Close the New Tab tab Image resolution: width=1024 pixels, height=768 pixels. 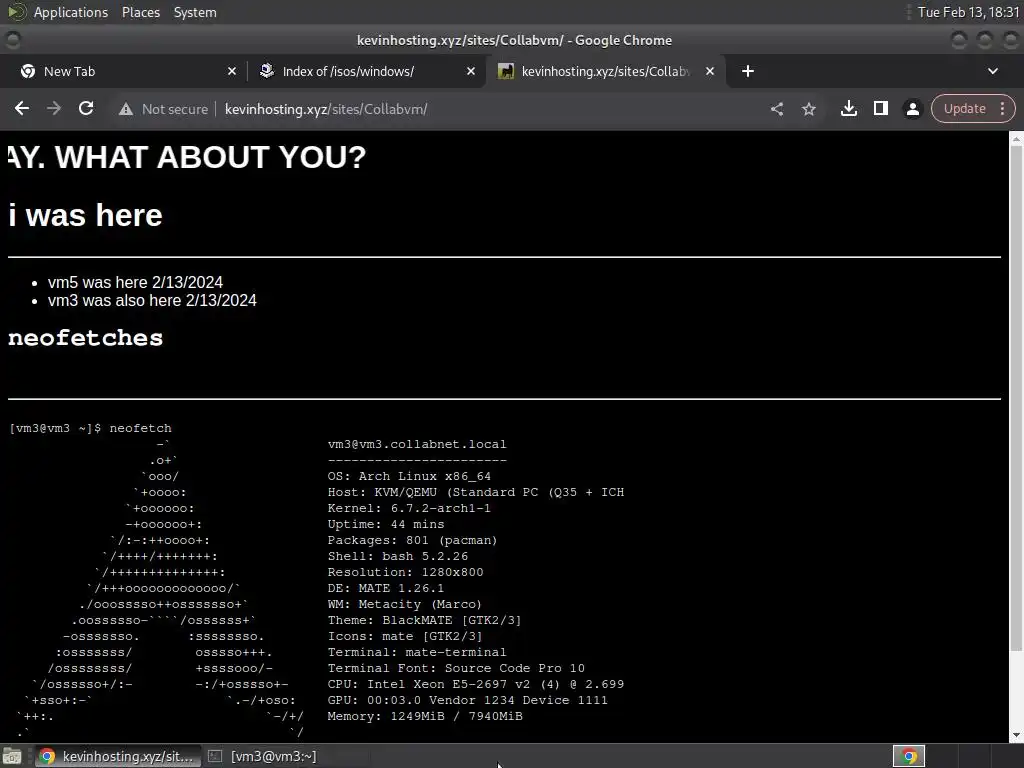pos(232,71)
